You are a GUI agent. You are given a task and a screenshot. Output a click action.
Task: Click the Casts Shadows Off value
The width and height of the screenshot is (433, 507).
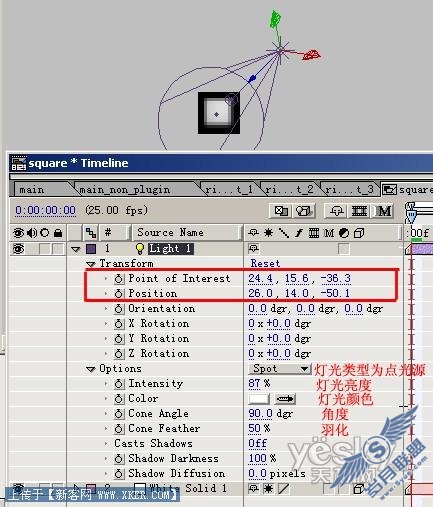[x=257, y=443]
